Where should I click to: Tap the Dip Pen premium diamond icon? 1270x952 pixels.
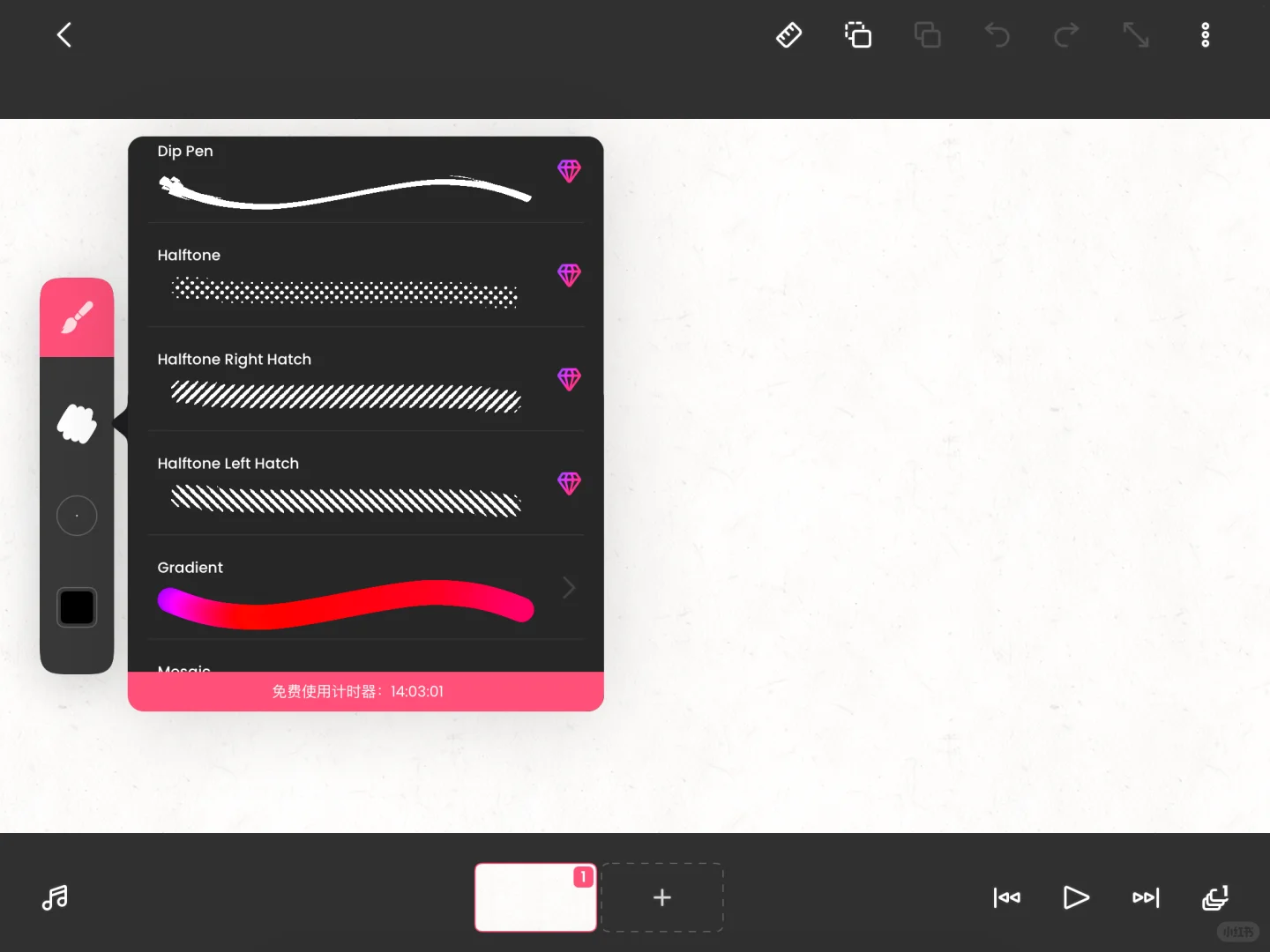pos(569,171)
